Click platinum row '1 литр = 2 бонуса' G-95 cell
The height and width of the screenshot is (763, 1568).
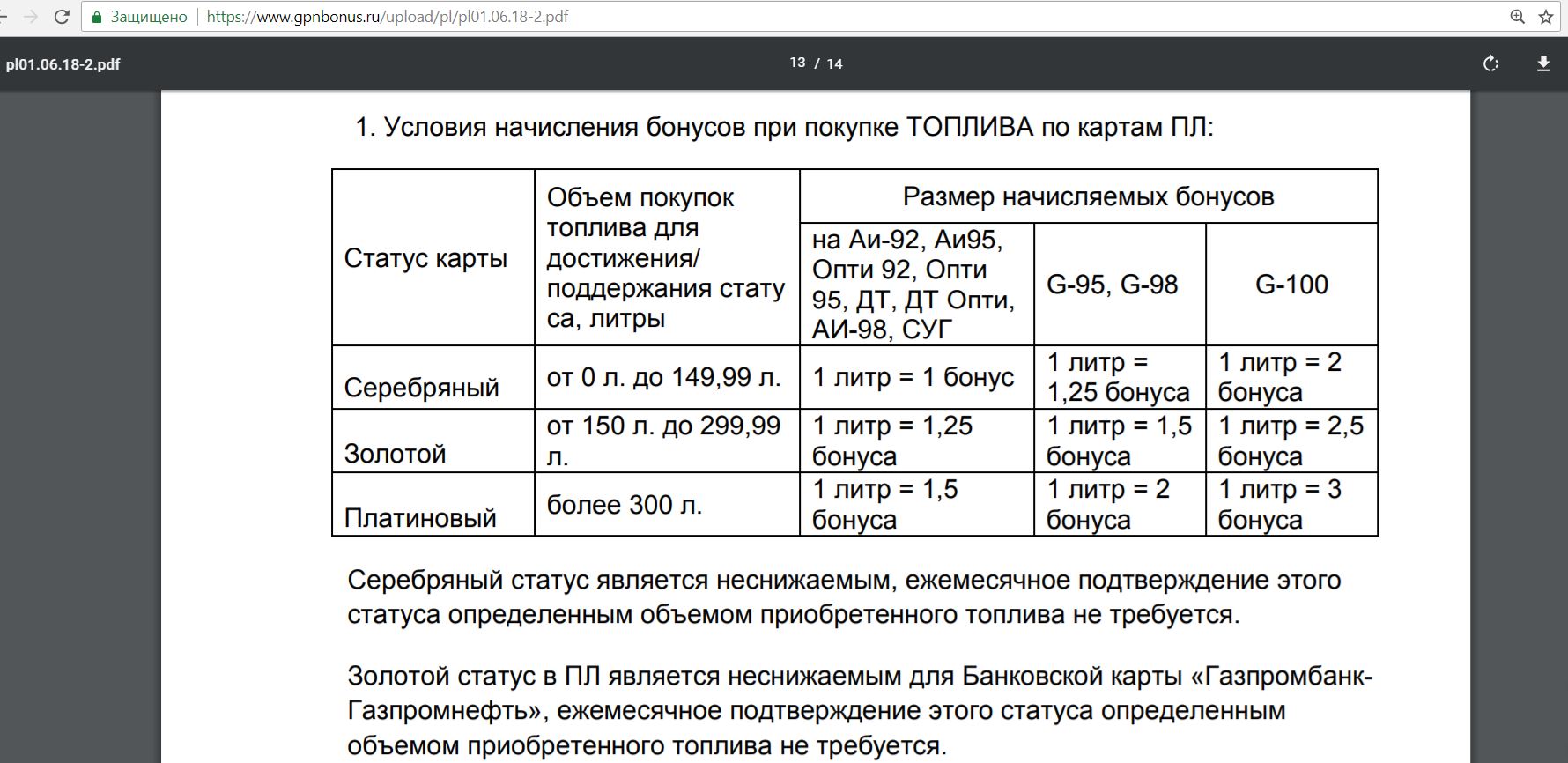click(1120, 504)
